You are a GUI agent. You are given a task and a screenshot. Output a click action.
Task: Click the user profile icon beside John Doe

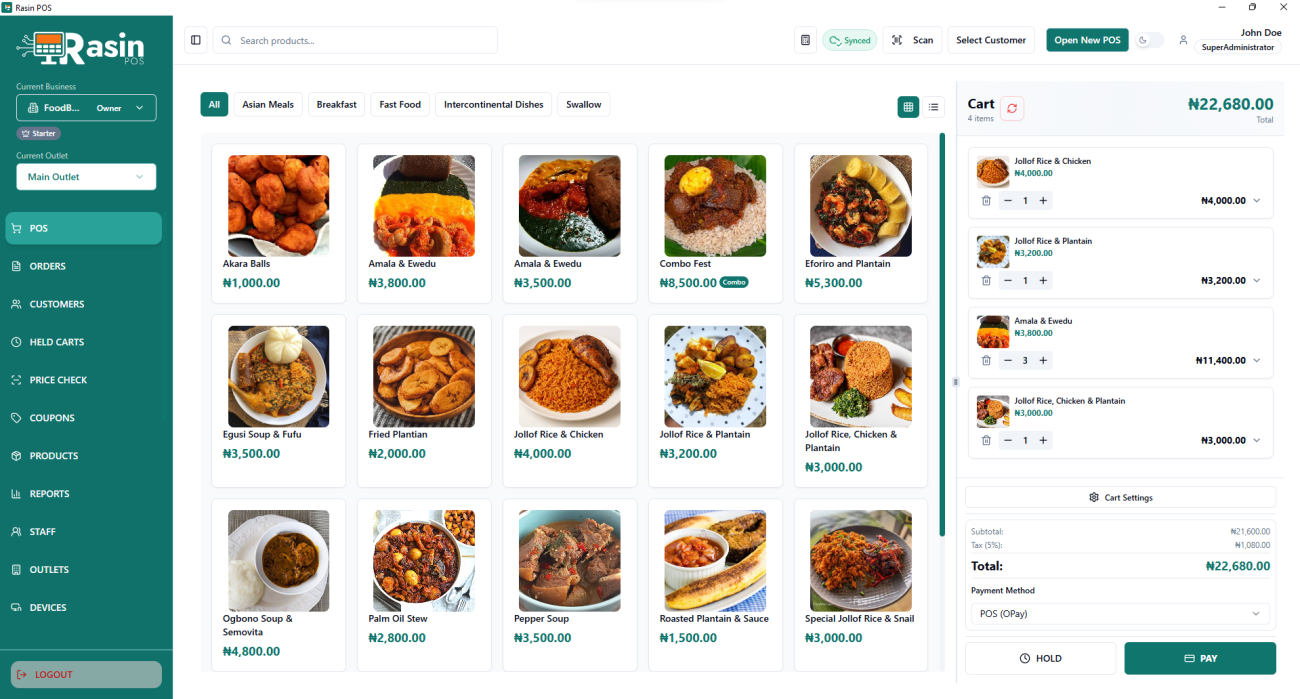coord(1183,40)
